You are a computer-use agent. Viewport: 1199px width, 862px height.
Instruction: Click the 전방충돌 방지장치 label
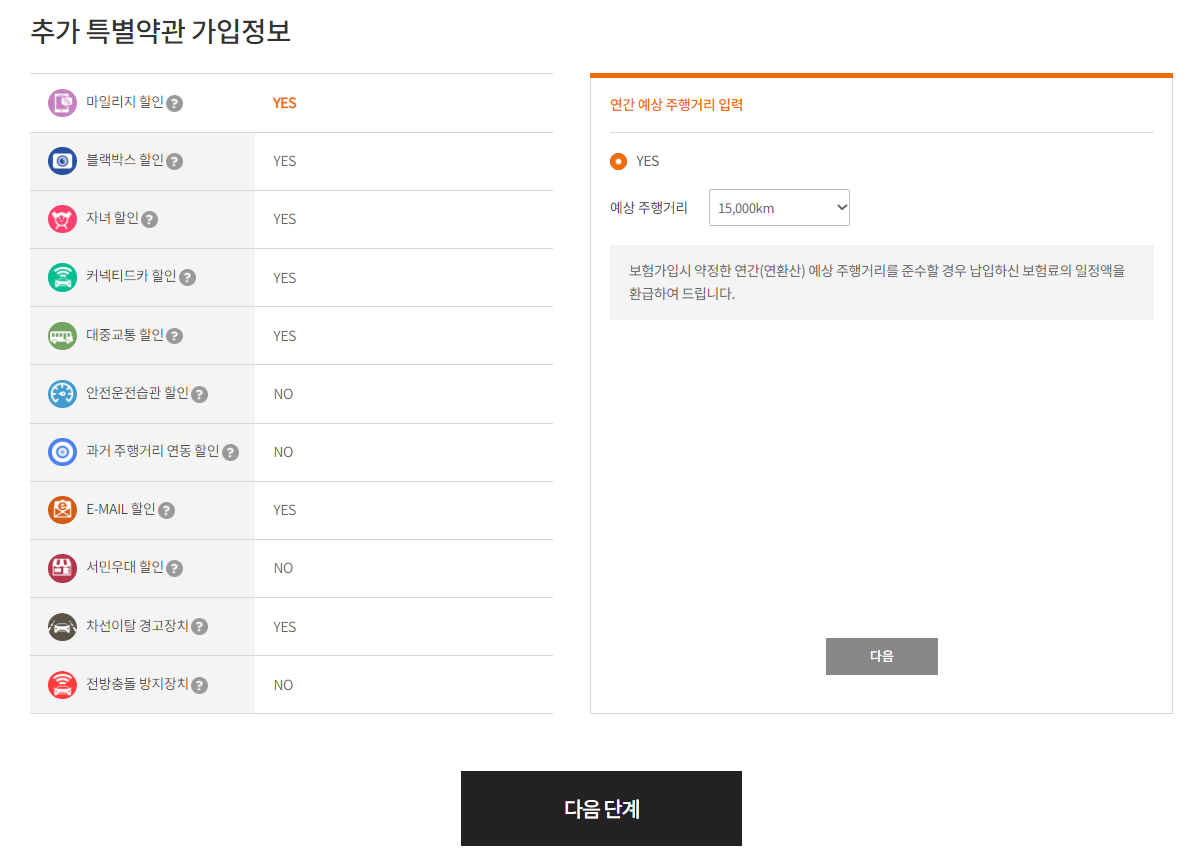point(138,684)
